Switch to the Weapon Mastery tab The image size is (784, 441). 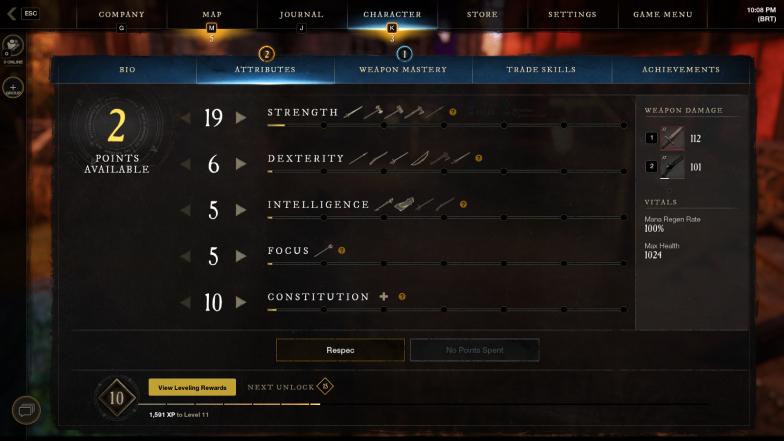click(x=403, y=70)
